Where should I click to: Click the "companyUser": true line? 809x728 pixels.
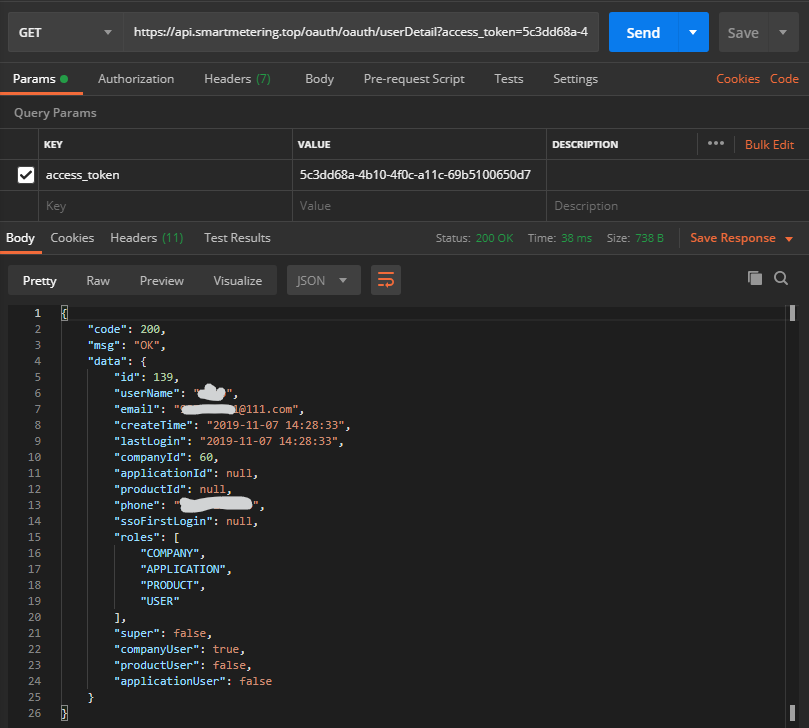(x=180, y=649)
